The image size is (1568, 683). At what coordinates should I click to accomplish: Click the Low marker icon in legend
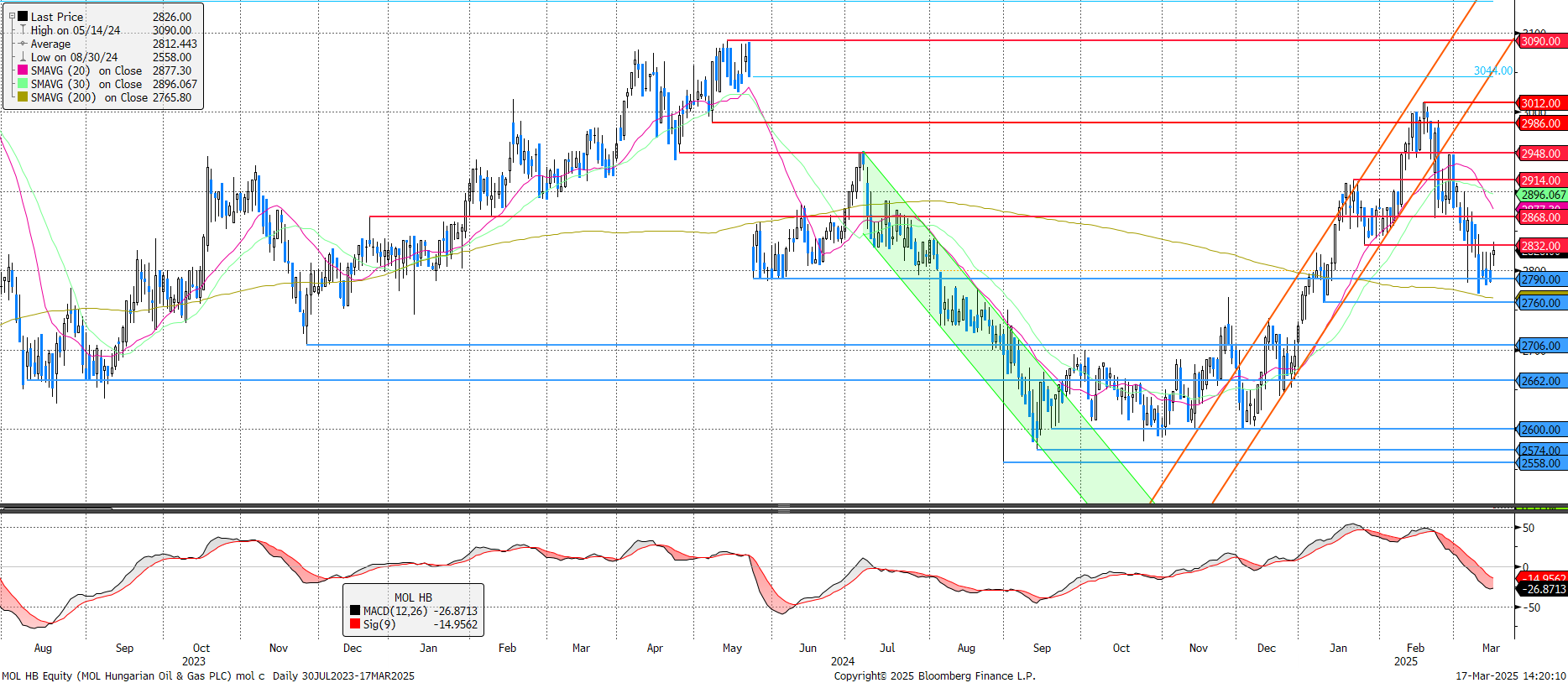(x=23, y=57)
